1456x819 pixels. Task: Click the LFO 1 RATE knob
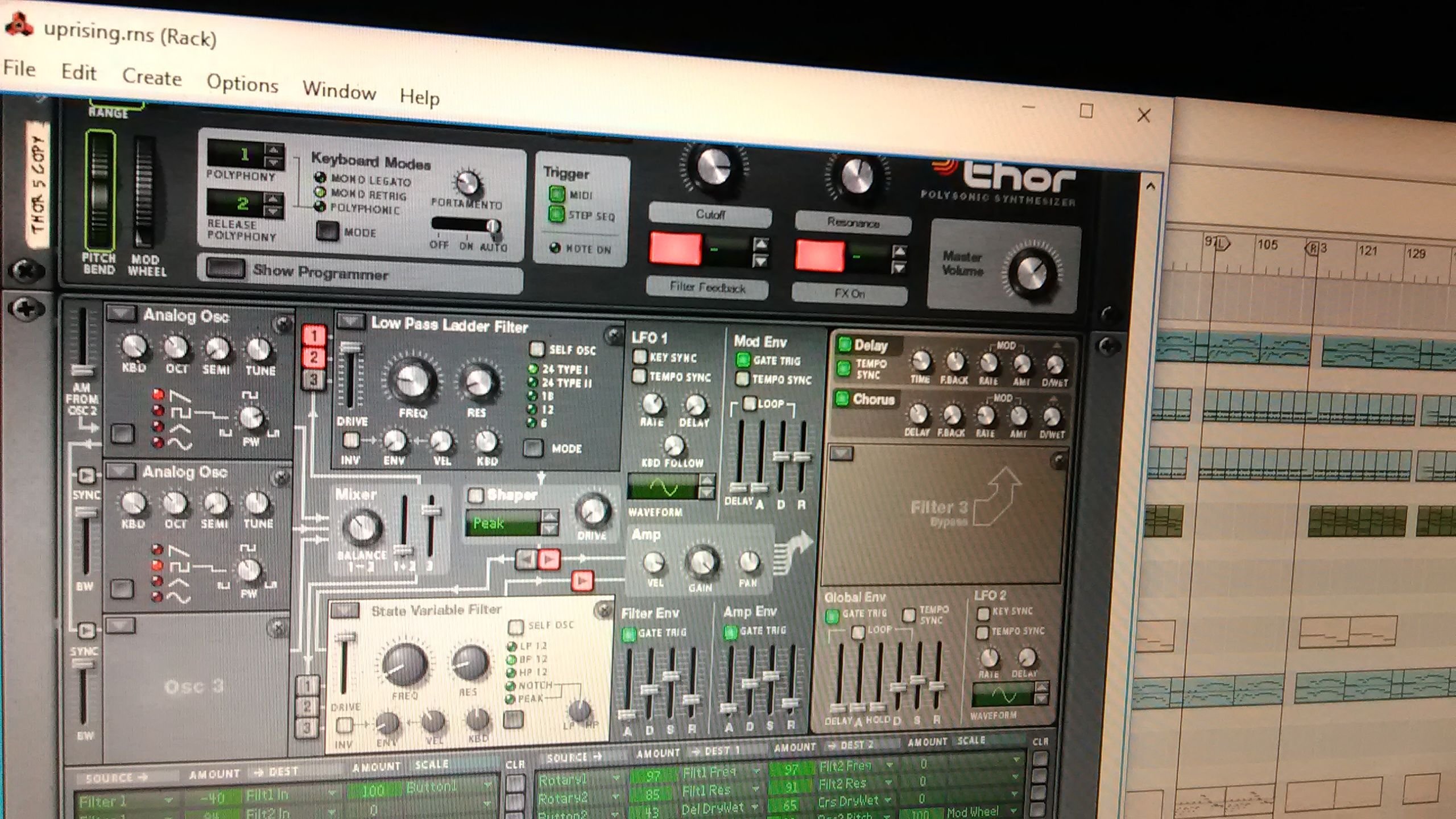(652, 404)
